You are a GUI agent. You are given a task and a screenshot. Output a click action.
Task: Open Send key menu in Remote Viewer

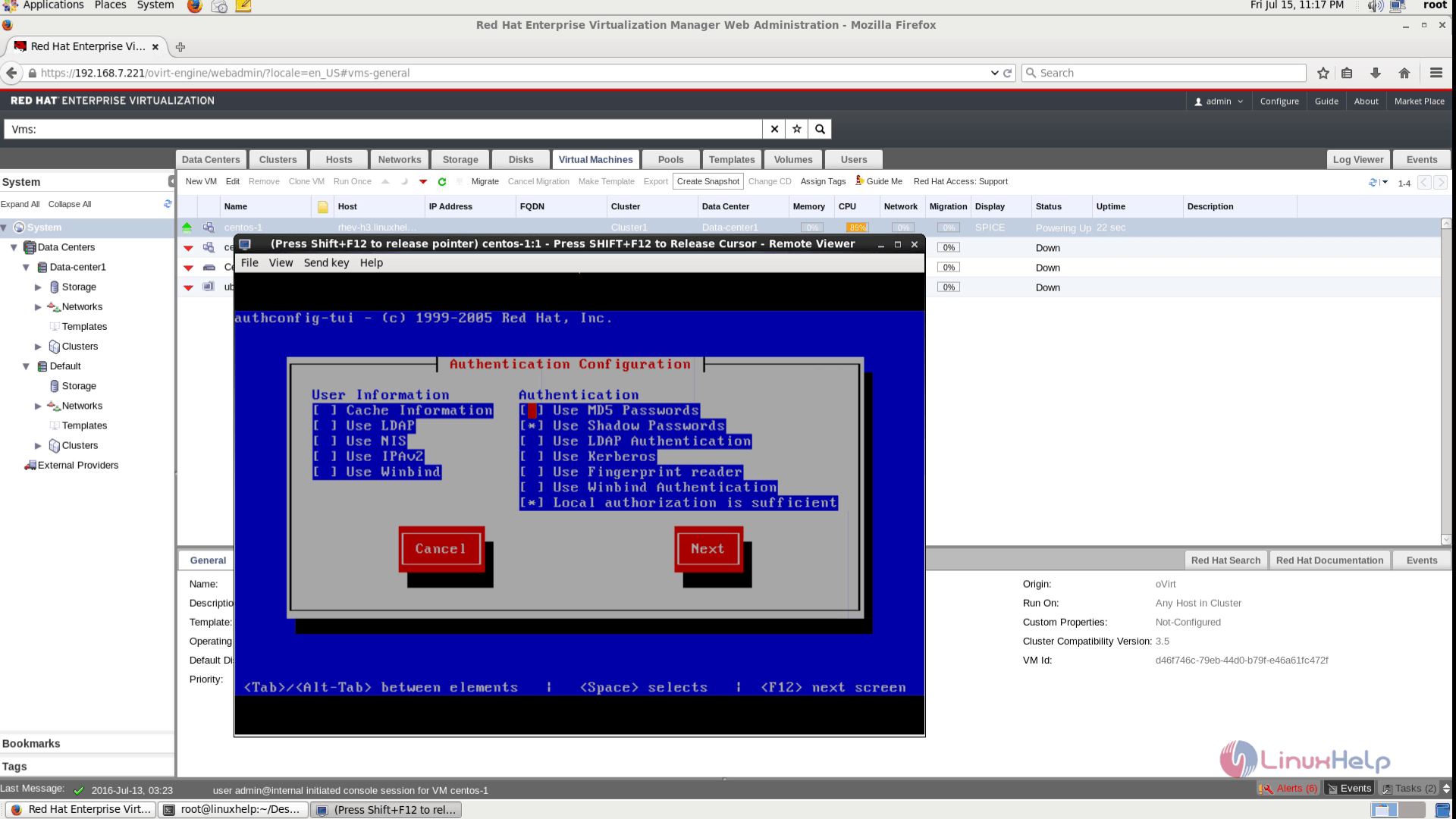(x=326, y=262)
